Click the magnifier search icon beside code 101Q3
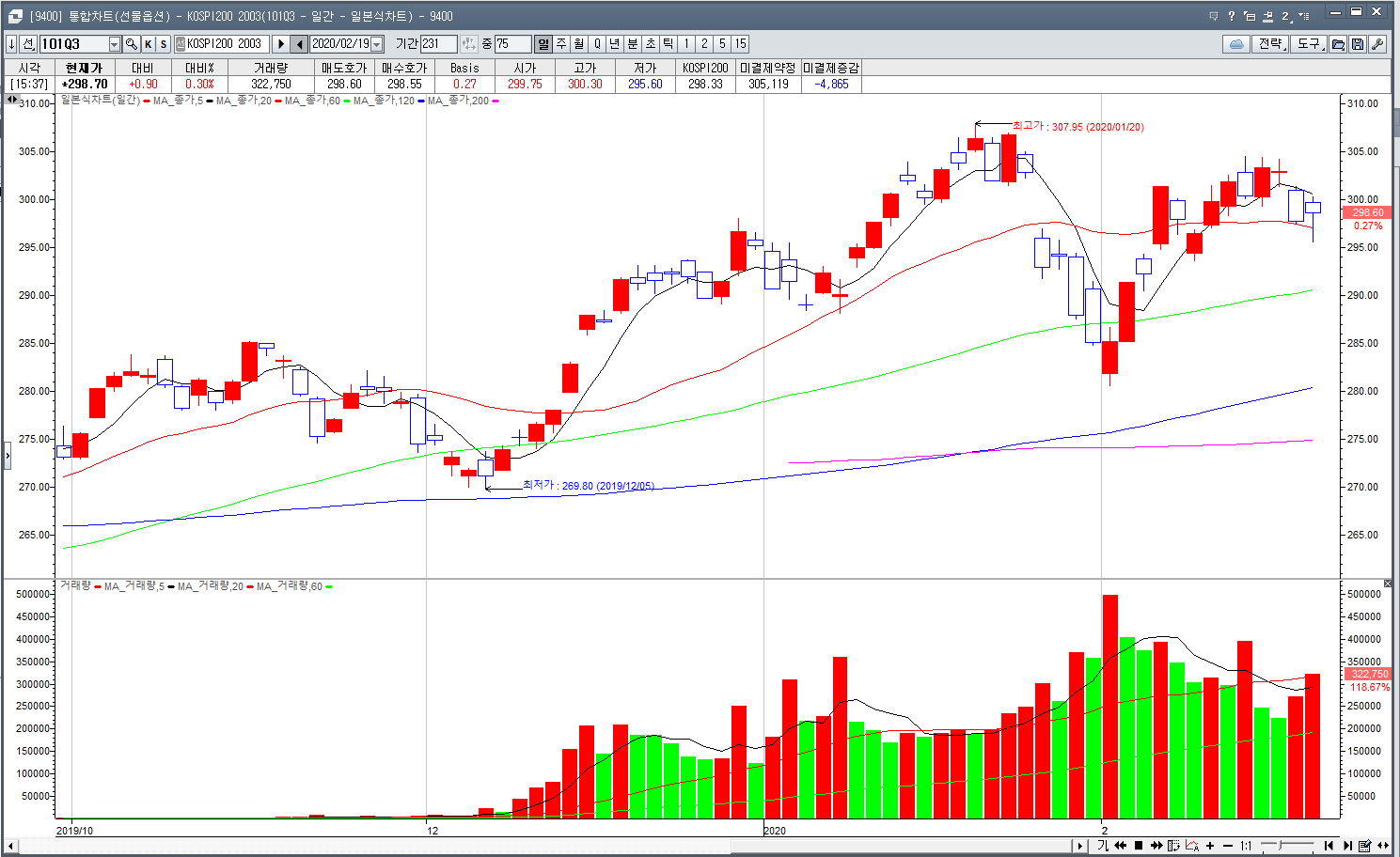This screenshot has width=1400, height=857. coord(132,44)
